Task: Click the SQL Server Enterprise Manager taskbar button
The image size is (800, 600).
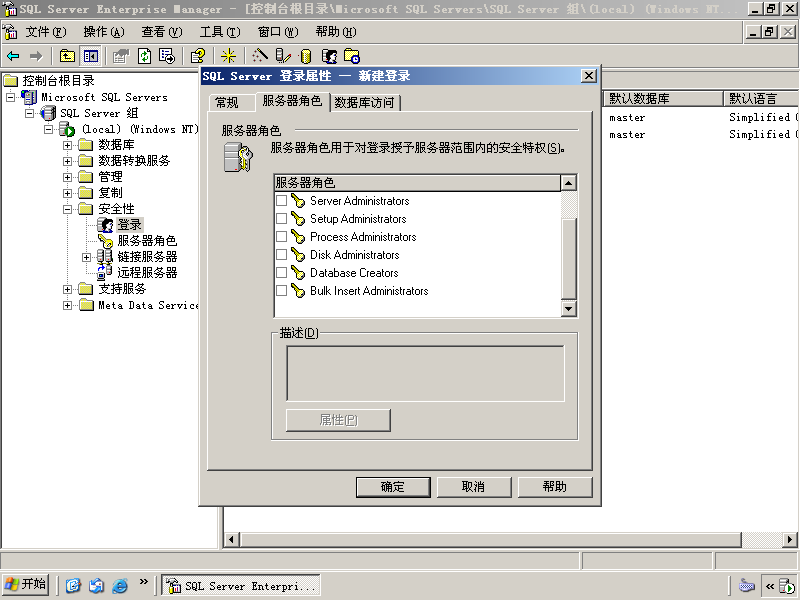Action: pos(241,585)
